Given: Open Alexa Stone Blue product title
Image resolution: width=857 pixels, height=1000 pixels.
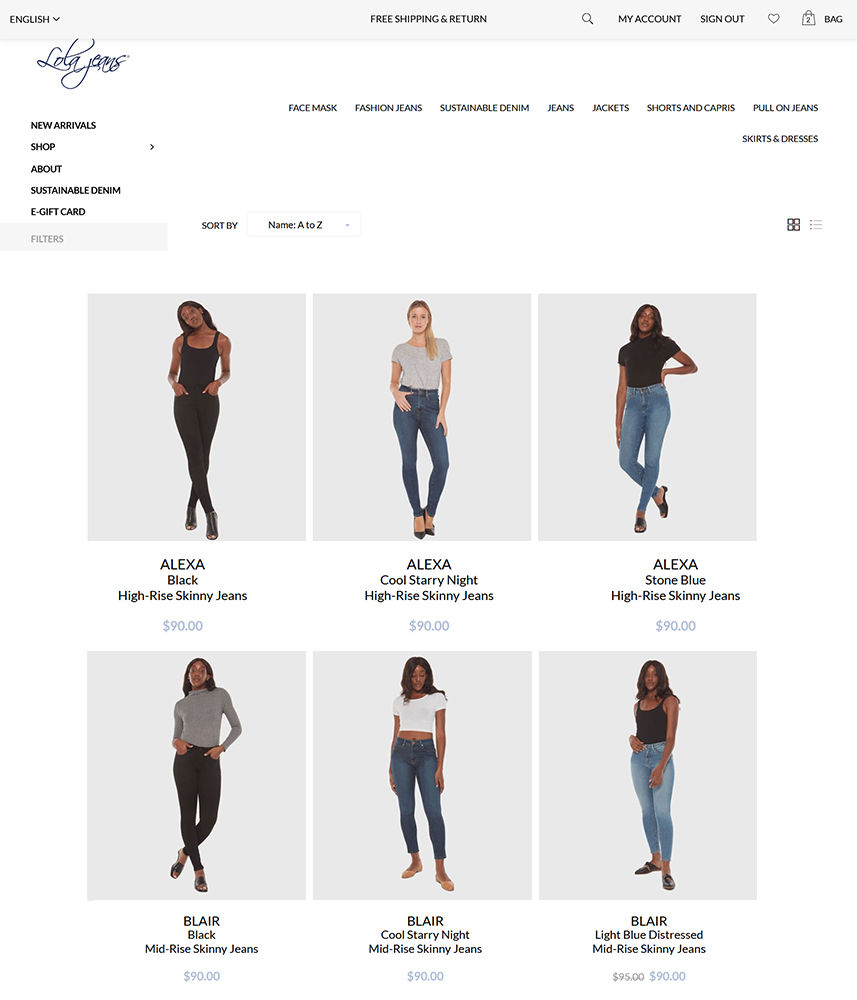Looking at the screenshot, I should [675, 580].
